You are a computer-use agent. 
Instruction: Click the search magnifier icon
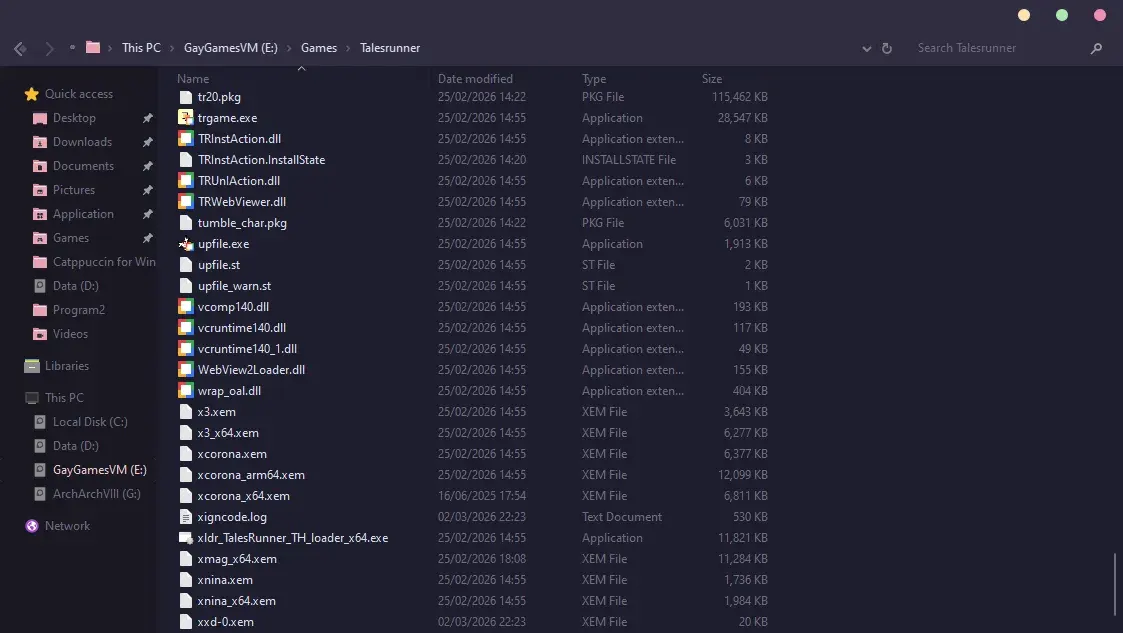click(1096, 48)
